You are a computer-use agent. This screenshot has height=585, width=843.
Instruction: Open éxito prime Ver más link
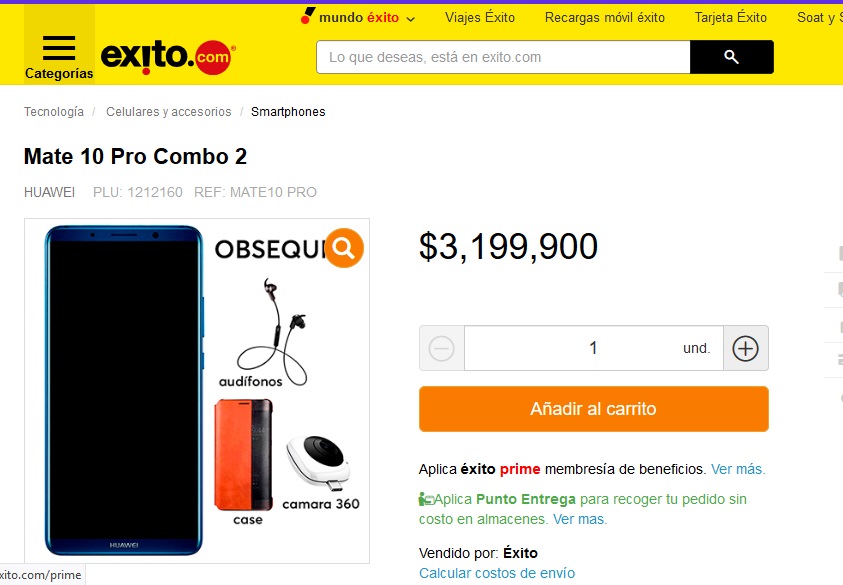(x=738, y=469)
